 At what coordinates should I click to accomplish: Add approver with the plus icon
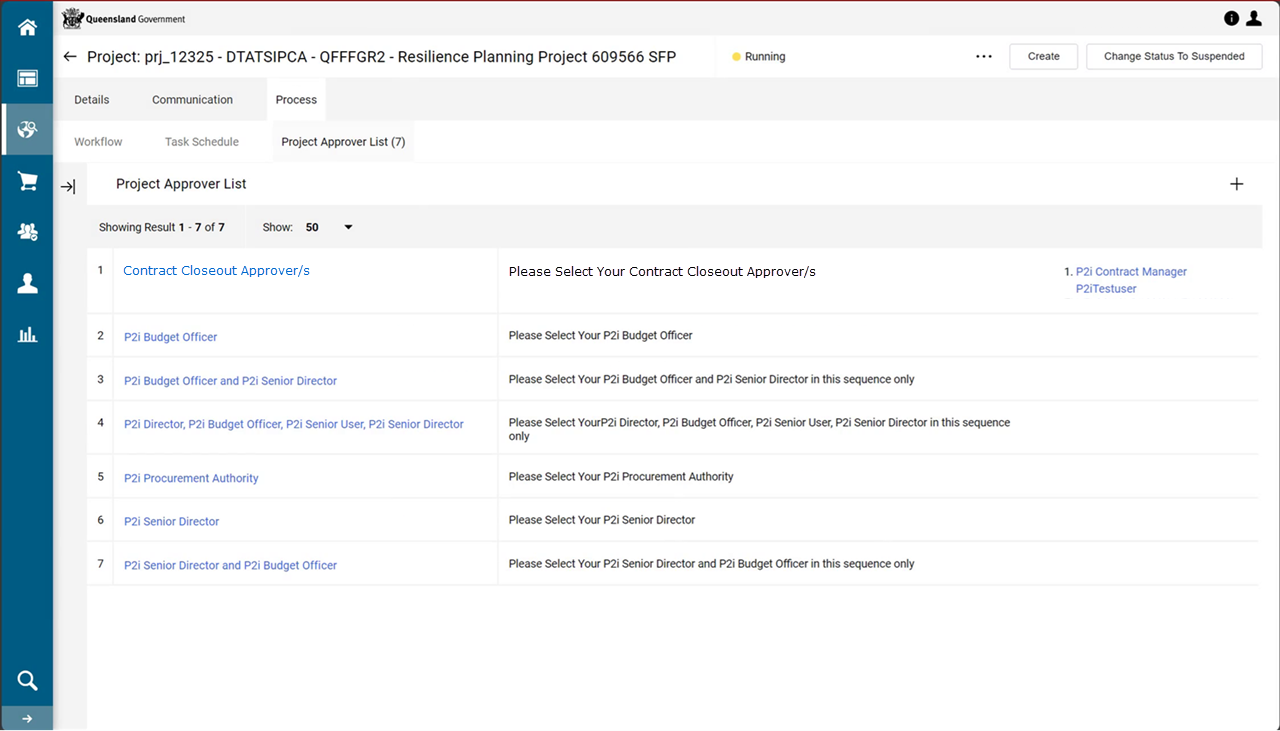1237,184
